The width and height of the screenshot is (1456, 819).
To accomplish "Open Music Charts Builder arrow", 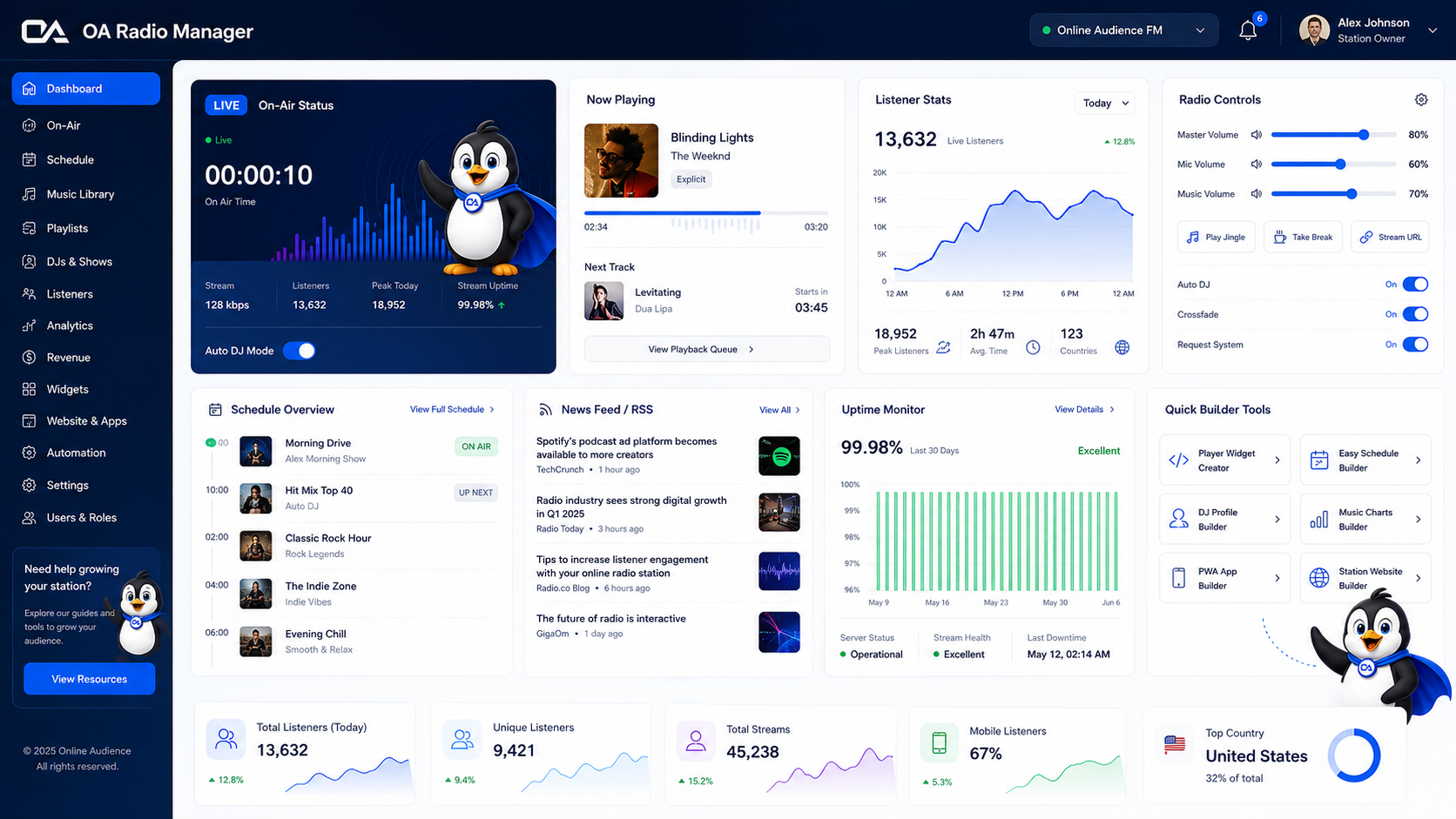I will point(1419,520).
